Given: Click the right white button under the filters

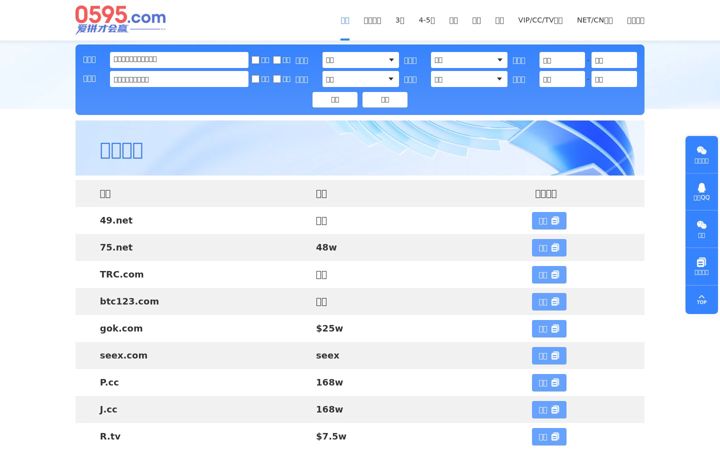Looking at the screenshot, I should [385, 100].
